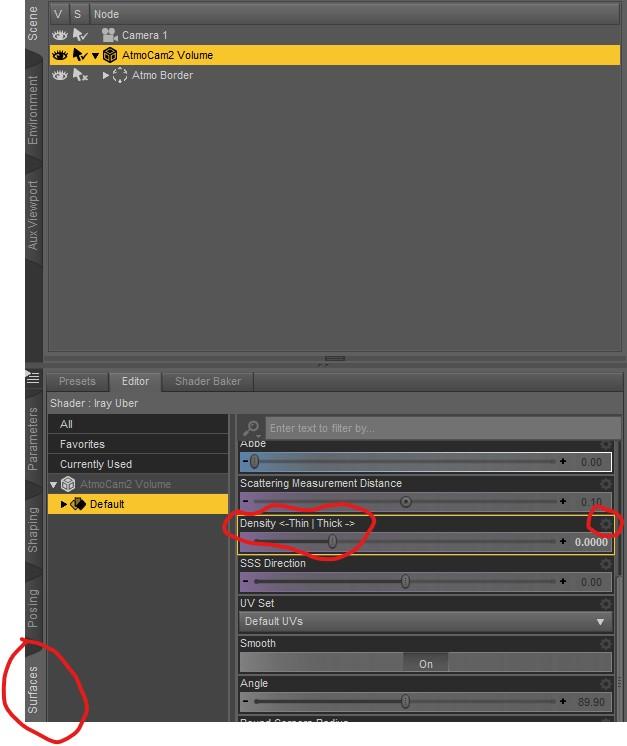Select the Default surface row
627x746 pixels.
click(138, 504)
